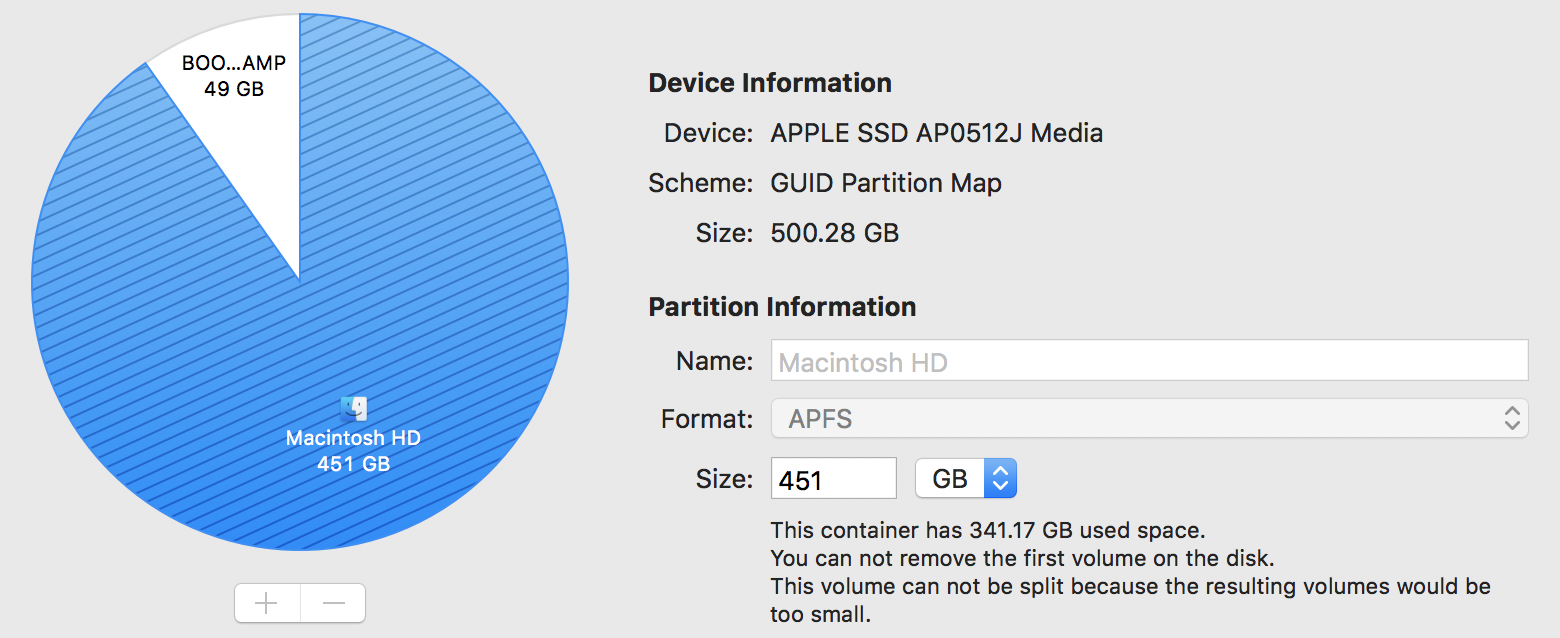The width and height of the screenshot is (1560, 638).
Task: Open the GB size unit dropdown
Action: coord(965,479)
